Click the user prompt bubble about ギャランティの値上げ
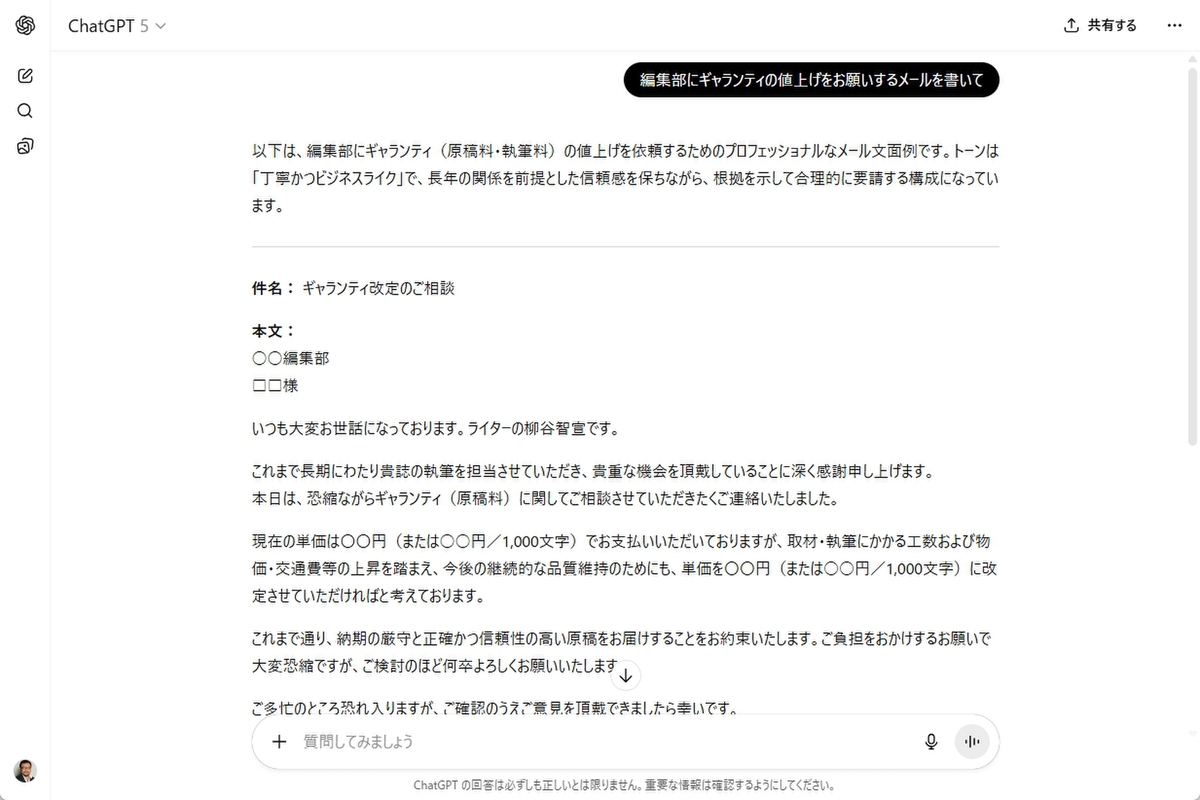Screen dimensions: 1200x800 click(811, 81)
